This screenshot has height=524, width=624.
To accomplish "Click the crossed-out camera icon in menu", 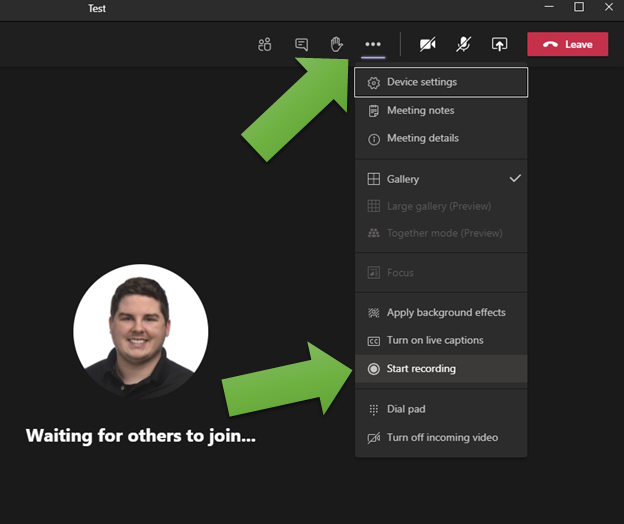I will click(374, 438).
